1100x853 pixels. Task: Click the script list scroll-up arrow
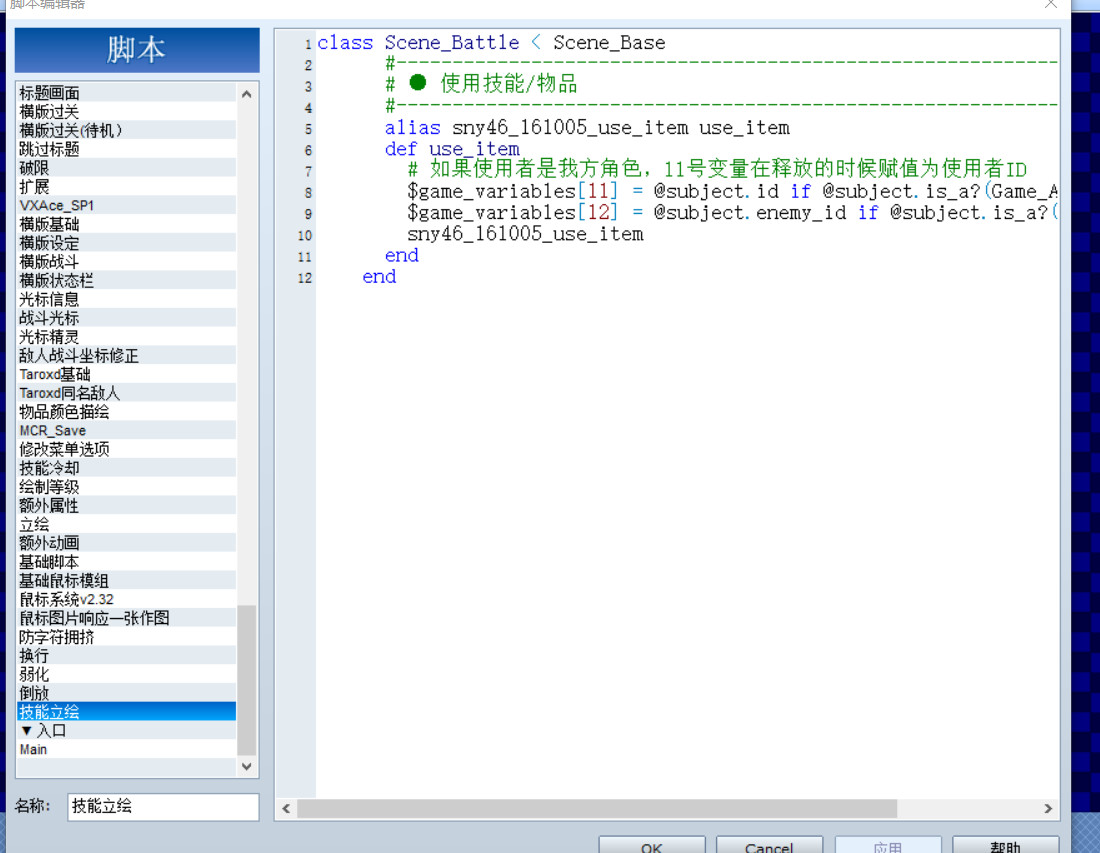(246, 94)
